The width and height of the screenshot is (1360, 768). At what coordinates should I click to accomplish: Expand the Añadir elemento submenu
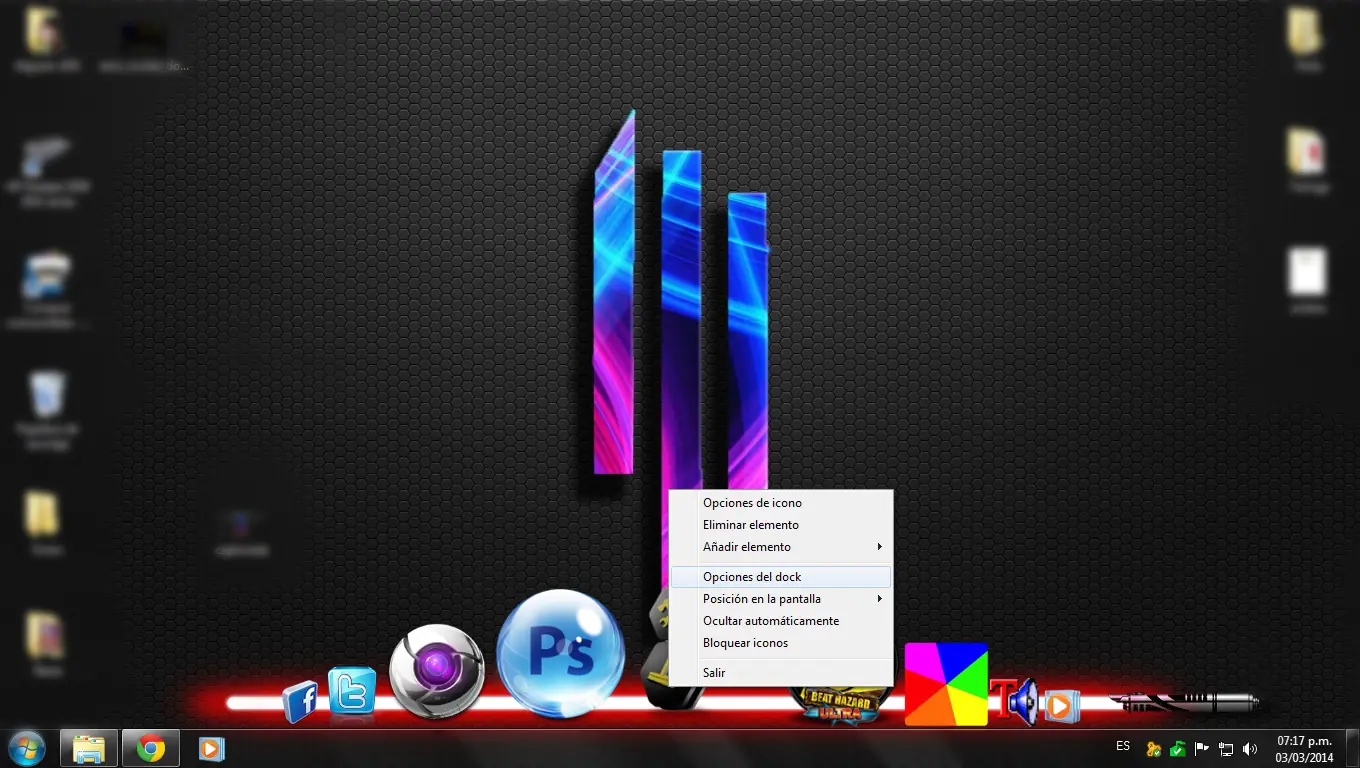coord(780,547)
